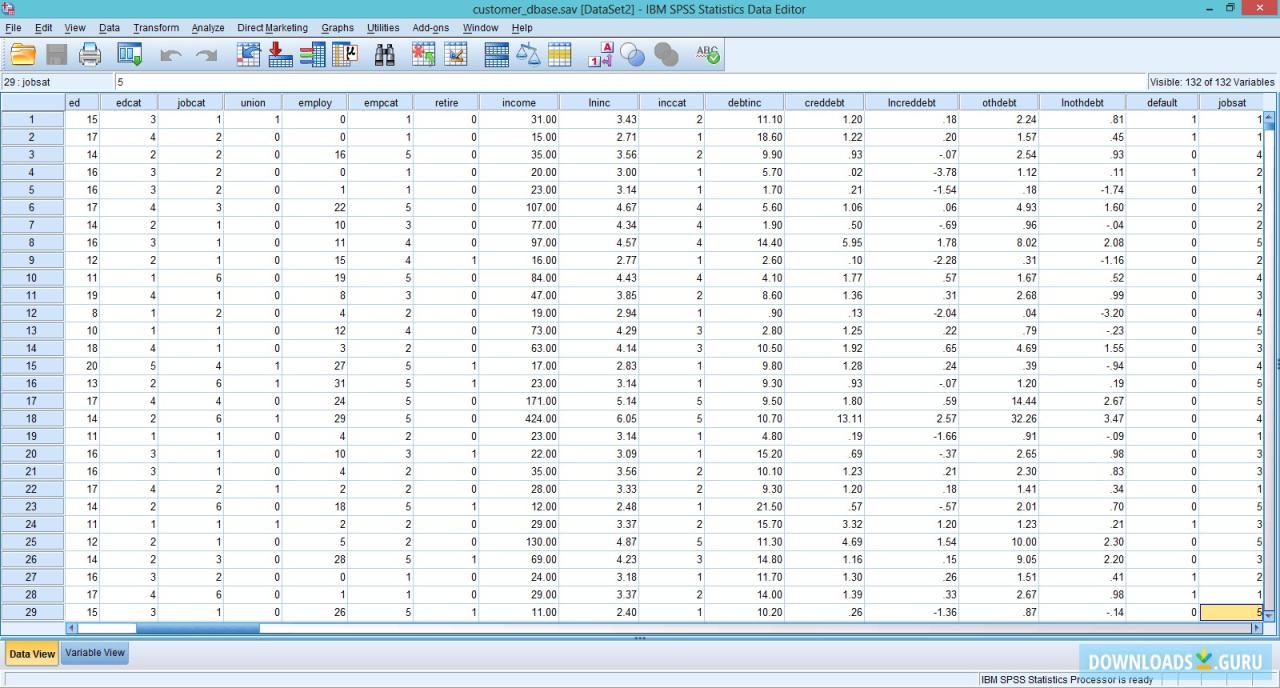This screenshot has height=688, width=1280.
Task: Select the union column header
Action: click(253, 102)
